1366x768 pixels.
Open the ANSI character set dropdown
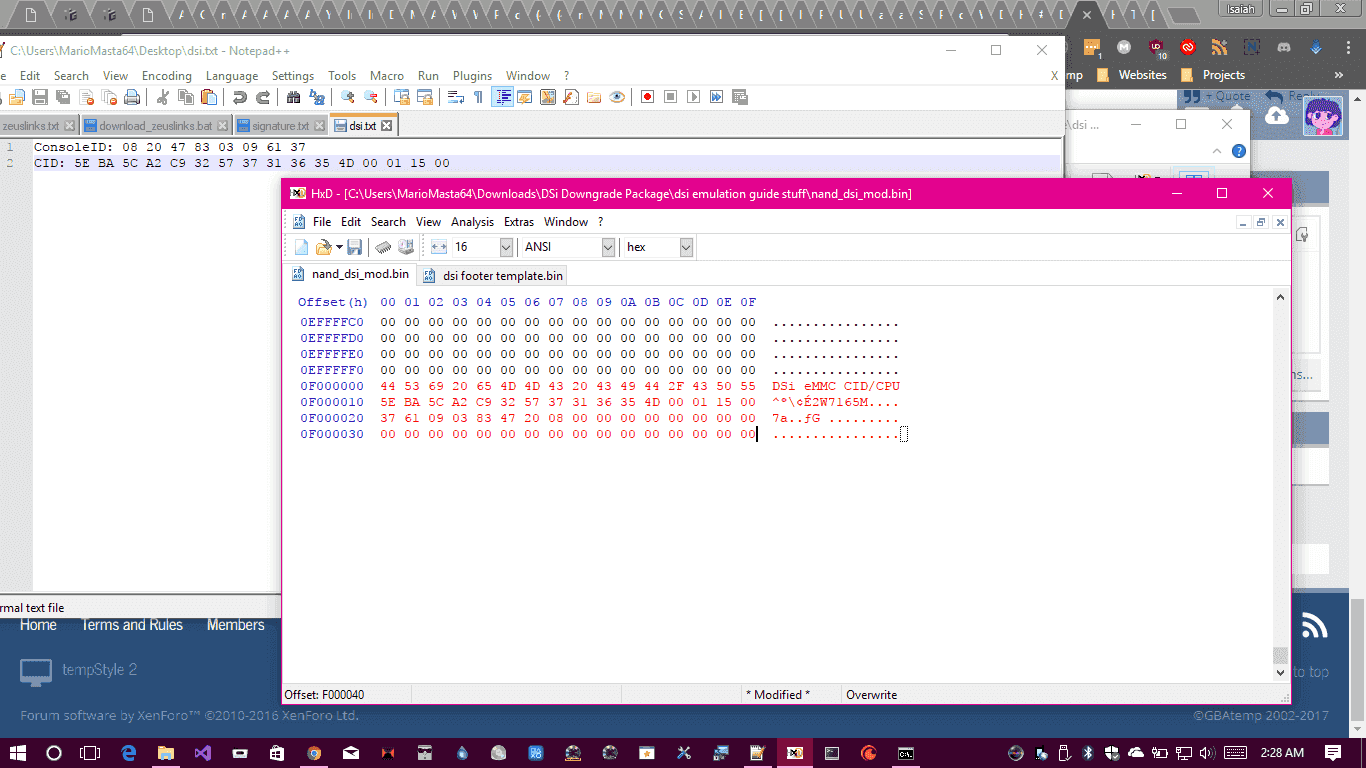(x=608, y=247)
